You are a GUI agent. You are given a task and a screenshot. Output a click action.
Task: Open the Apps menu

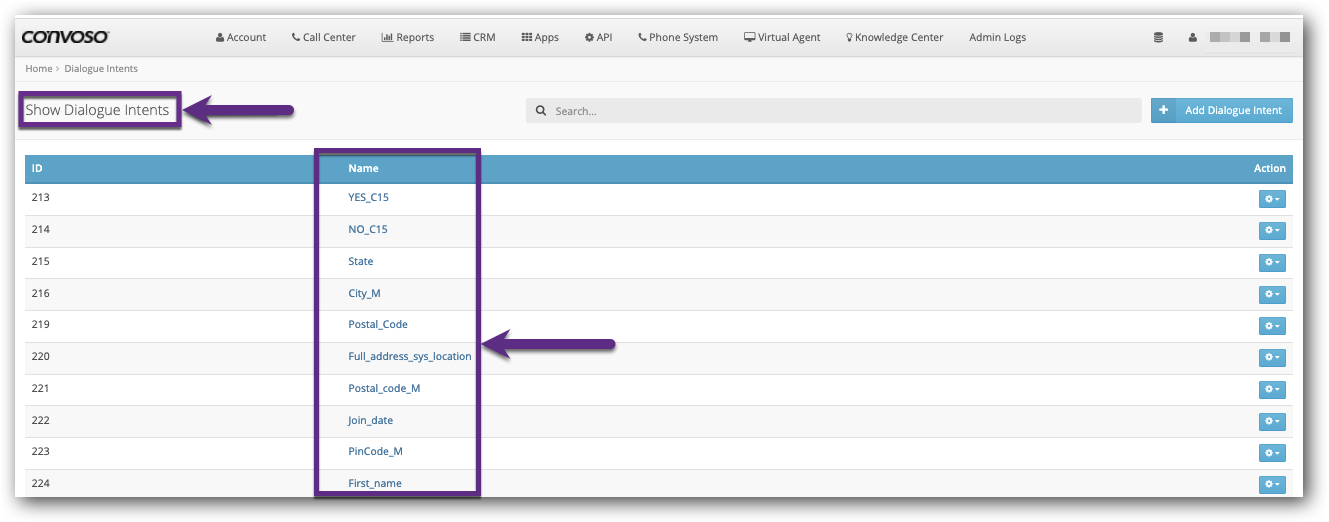click(540, 38)
